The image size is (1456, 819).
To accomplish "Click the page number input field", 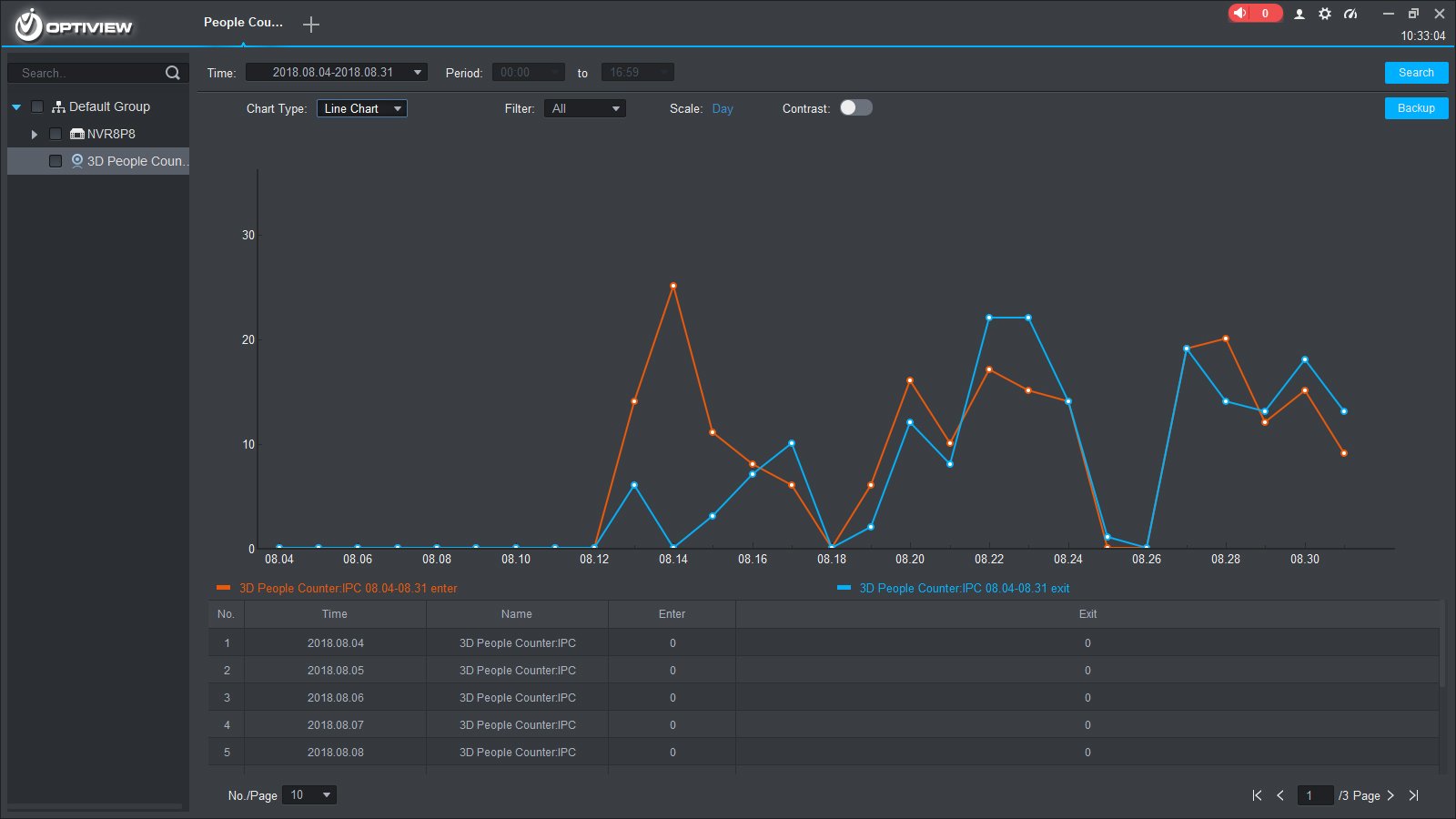I will pyautogui.click(x=1315, y=795).
